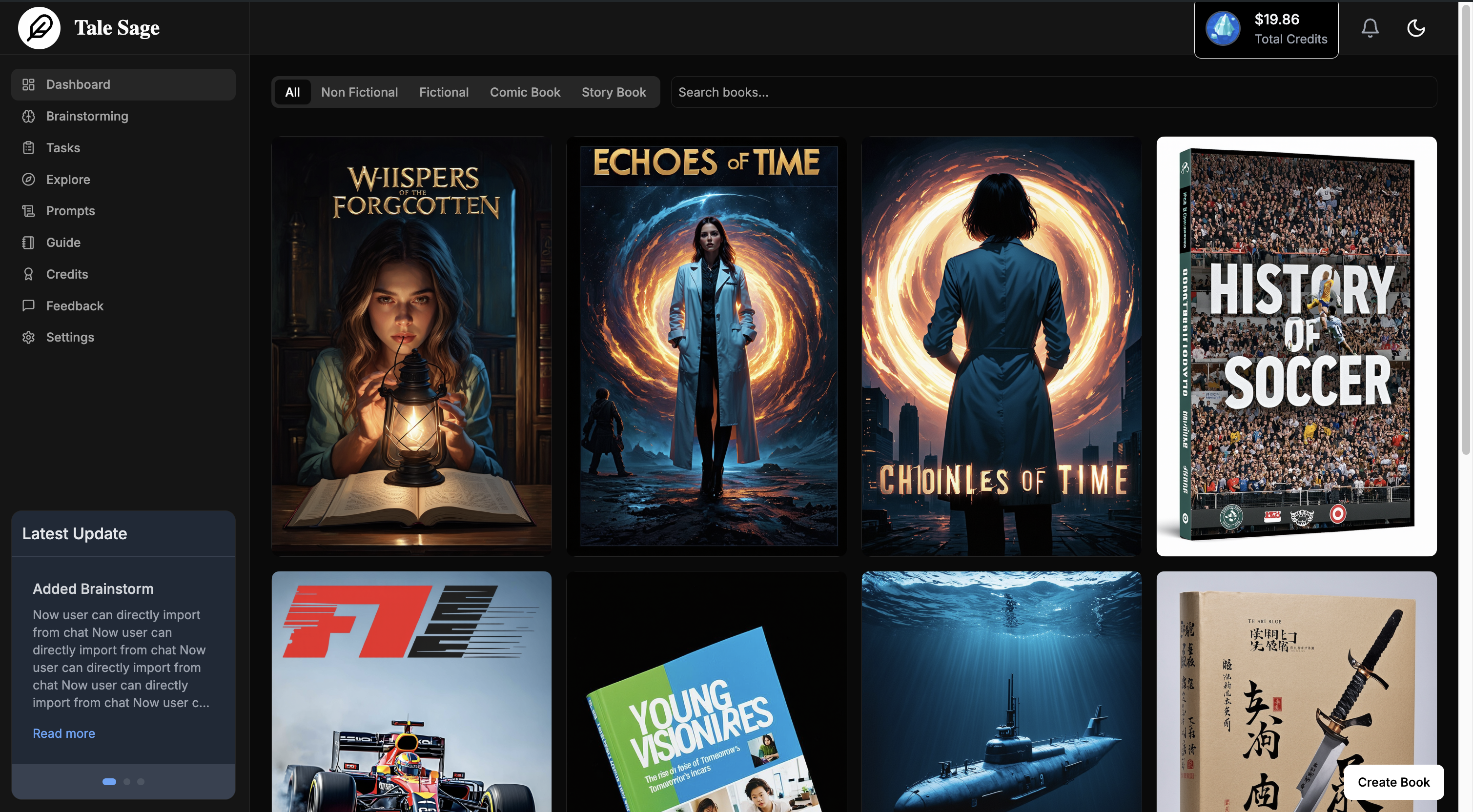Open the Prompts page
1473x812 pixels.
click(x=123, y=211)
